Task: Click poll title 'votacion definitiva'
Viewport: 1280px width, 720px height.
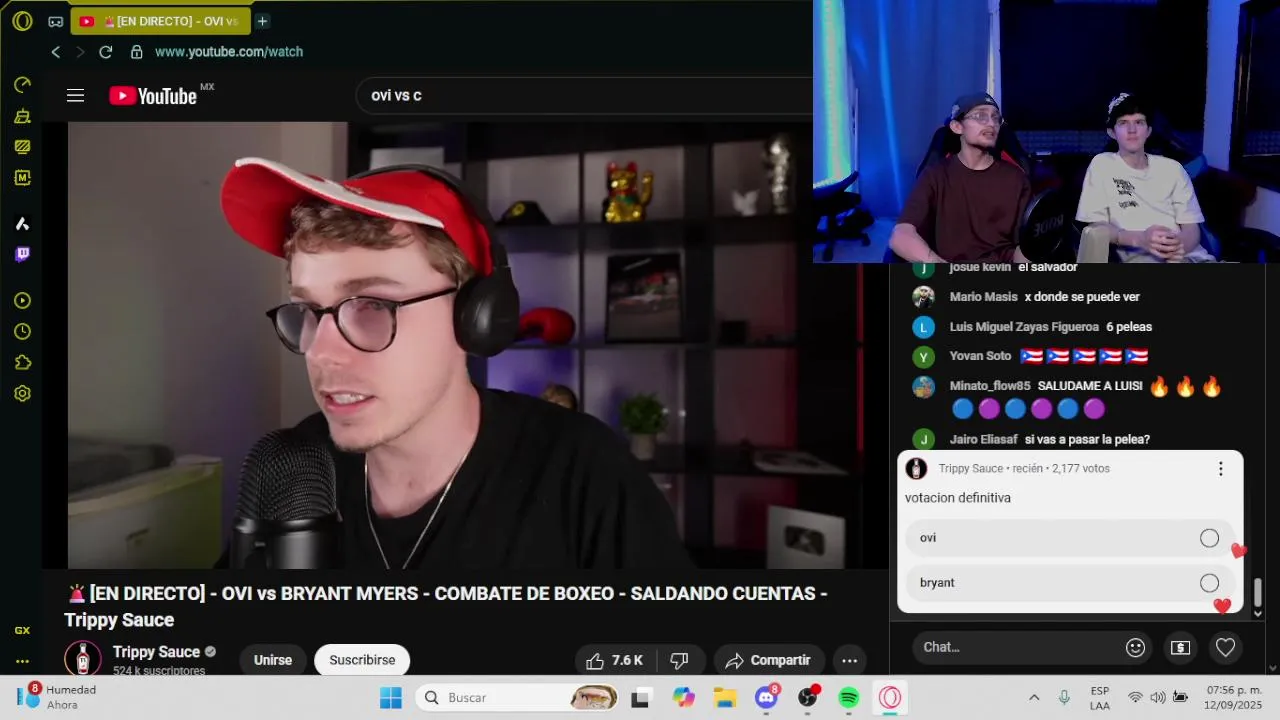Action: (958, 498)
